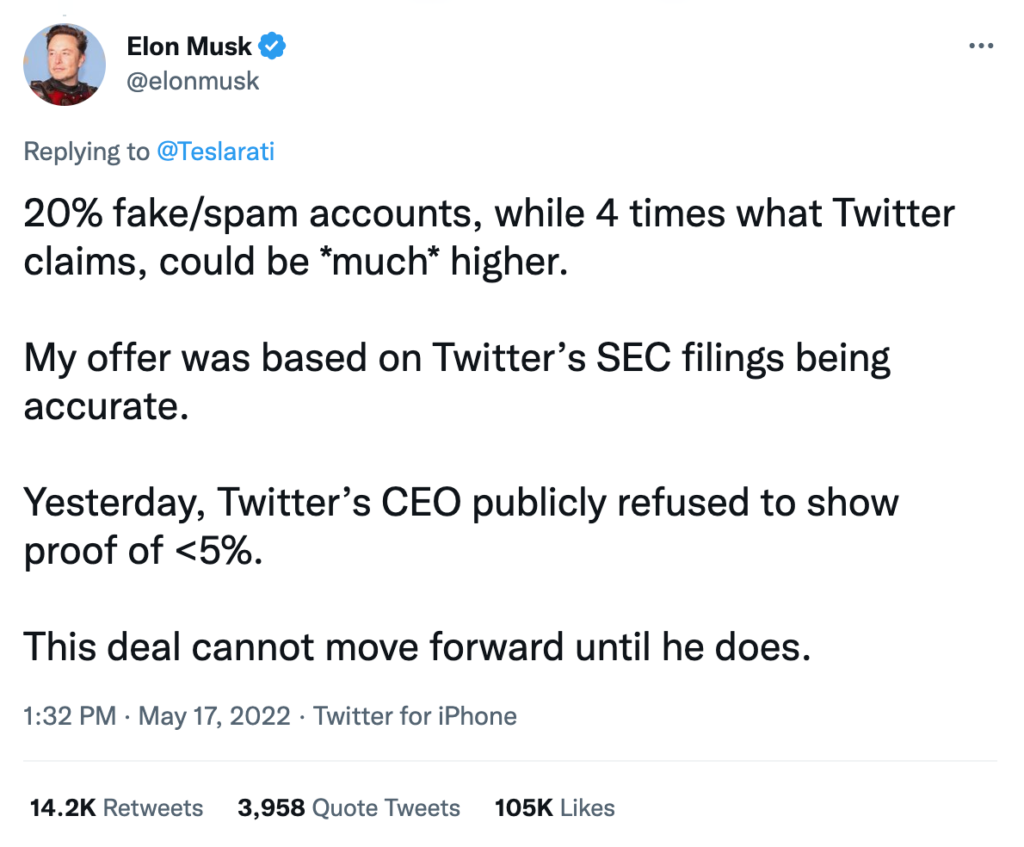Show the 105K Likes list
The height and width of the screenshot is (847, 1024).
pyautogui.click(x=555, y=808)
